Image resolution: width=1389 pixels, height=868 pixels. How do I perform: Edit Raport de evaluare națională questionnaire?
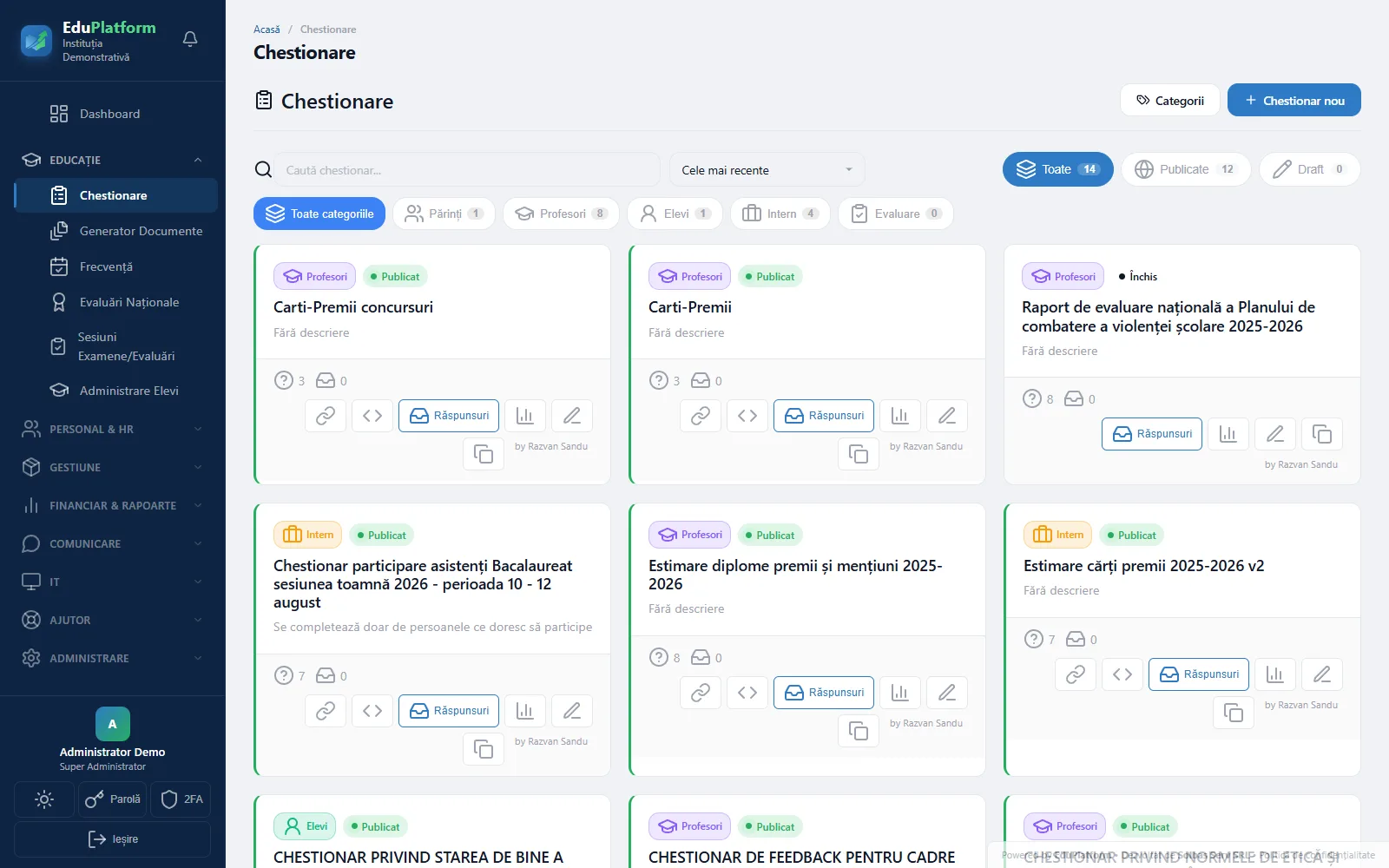(1275, 434)
